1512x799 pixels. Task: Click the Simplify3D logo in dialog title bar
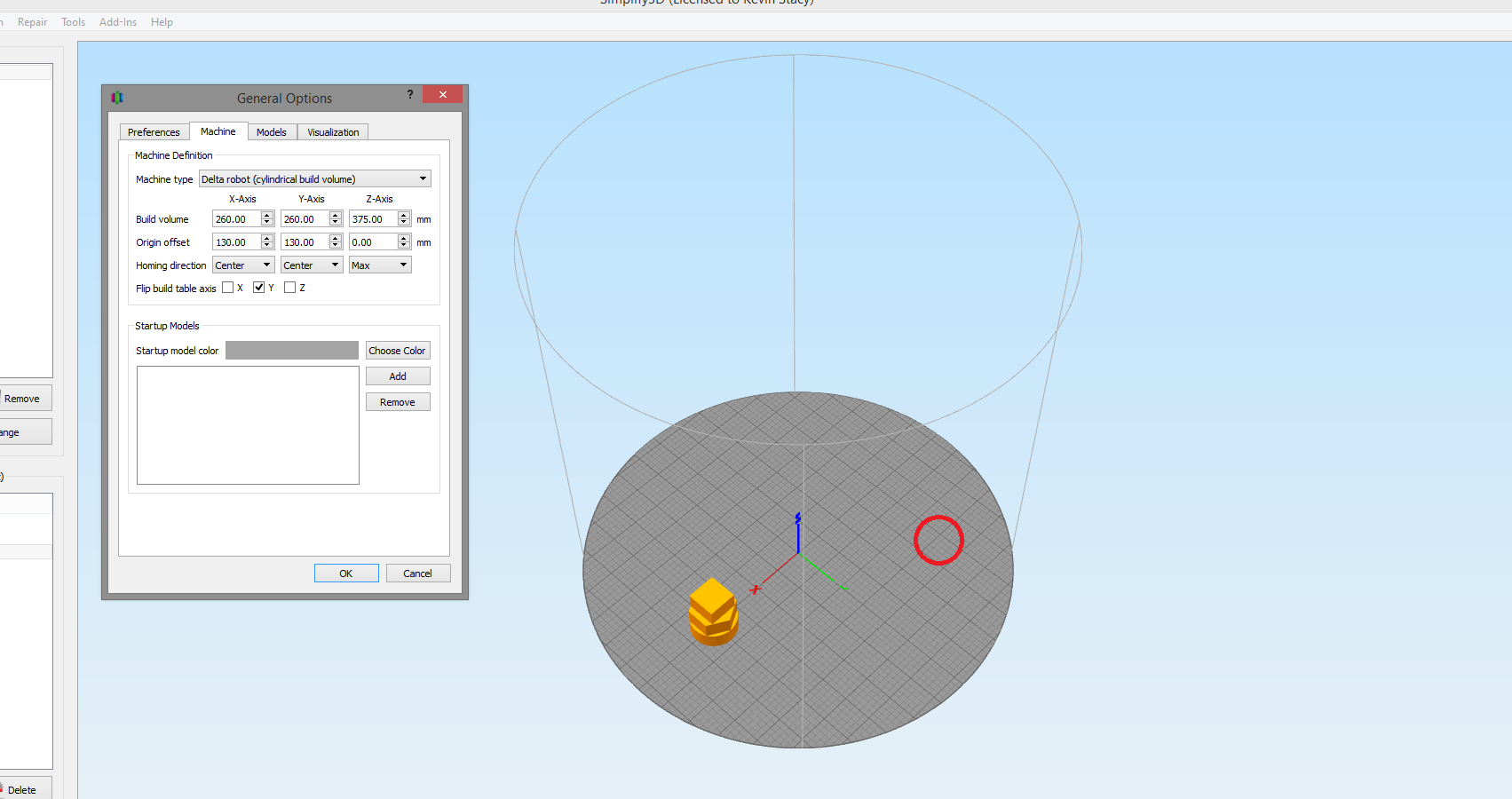click(x=117, y=98)
